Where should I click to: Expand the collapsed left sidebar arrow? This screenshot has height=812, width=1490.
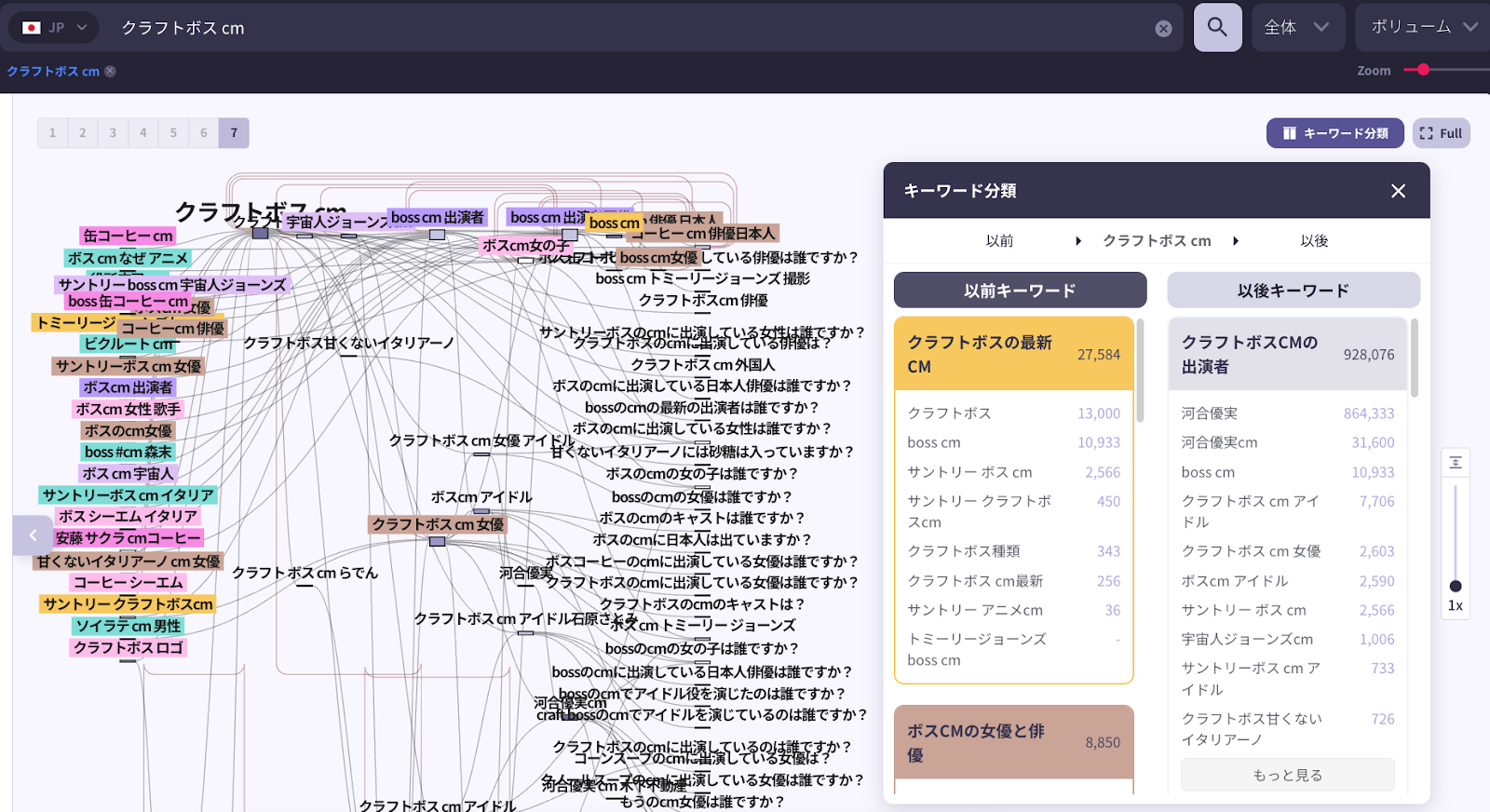(x=33, y=535)
